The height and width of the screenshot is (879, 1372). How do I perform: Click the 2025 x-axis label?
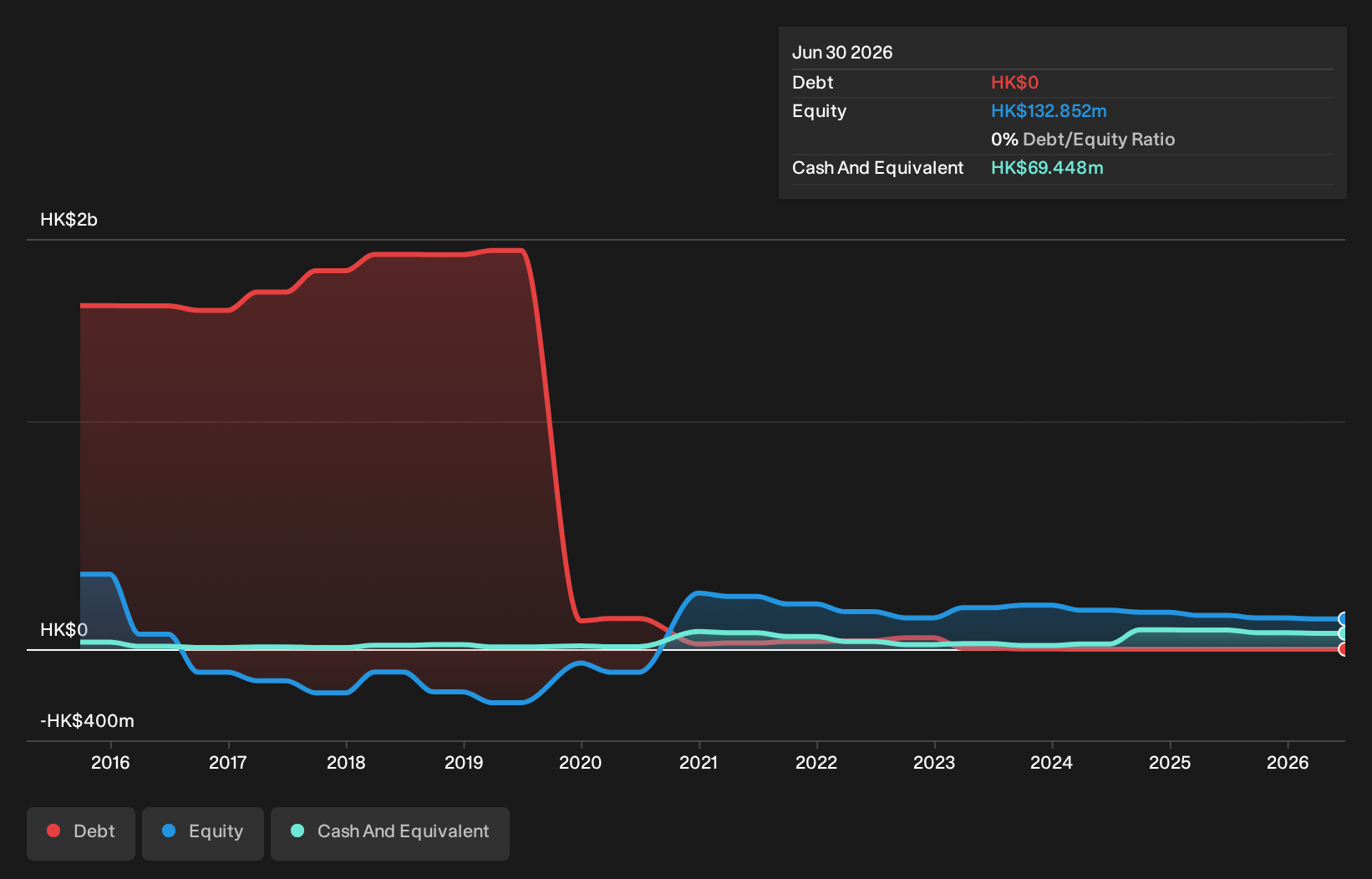tap(1170, 762)
